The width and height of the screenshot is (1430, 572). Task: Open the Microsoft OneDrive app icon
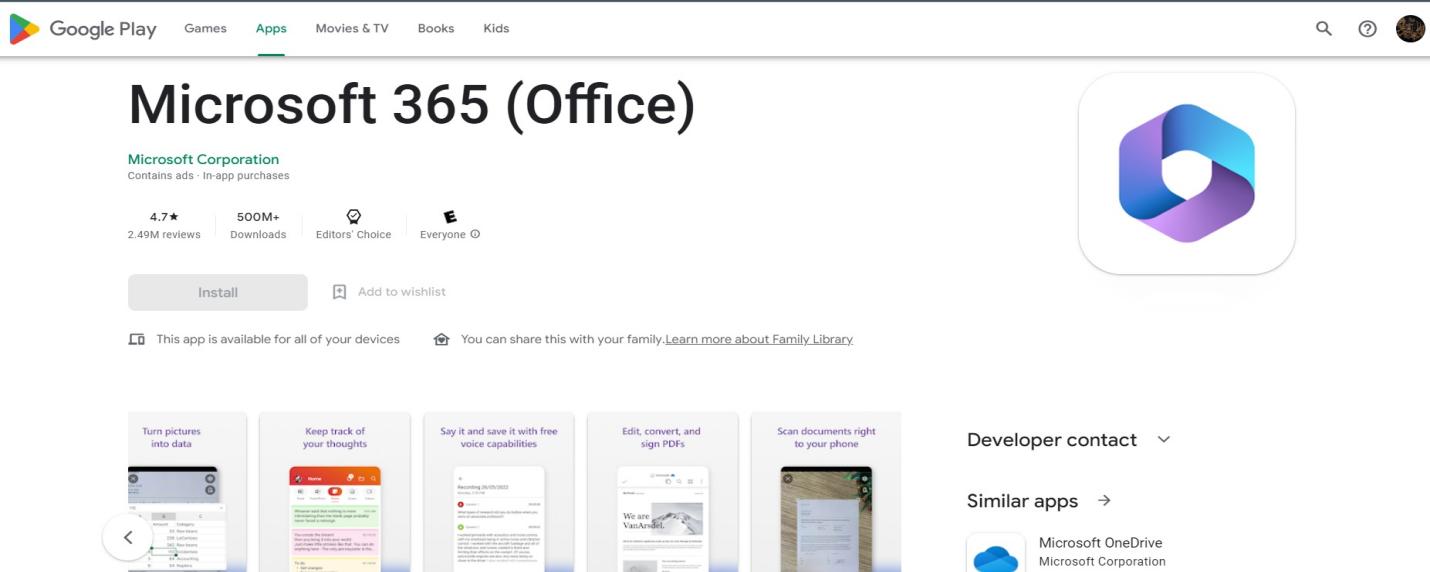(x=996, y=553)
